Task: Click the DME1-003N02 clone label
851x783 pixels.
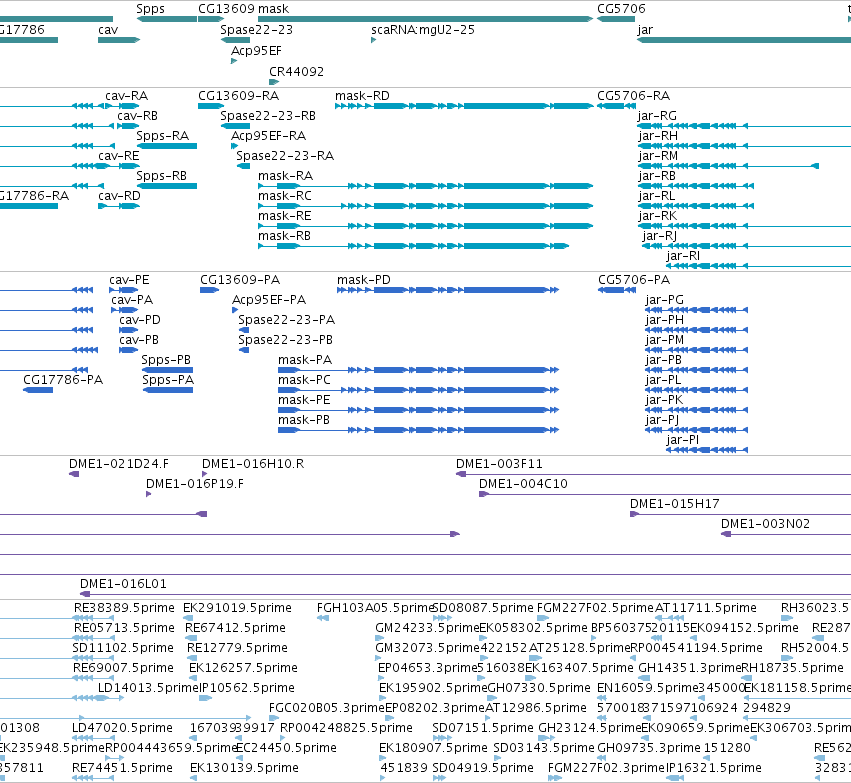Action: pyautogui.click(x=765, y=524)
